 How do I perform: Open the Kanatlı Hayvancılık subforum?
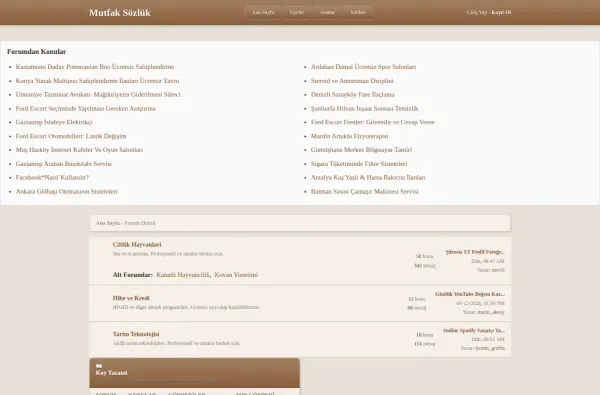[183, 275]
